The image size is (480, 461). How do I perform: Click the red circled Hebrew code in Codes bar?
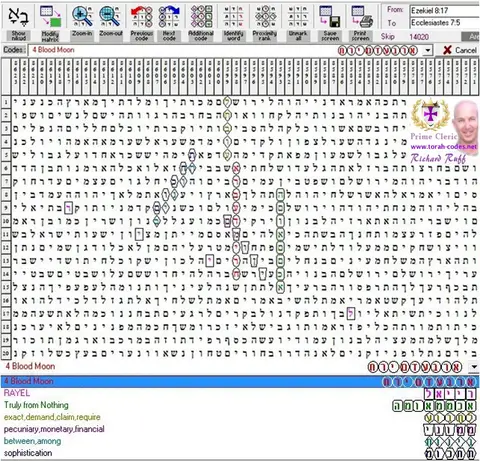pyautogui.click(x=377, y=51)
